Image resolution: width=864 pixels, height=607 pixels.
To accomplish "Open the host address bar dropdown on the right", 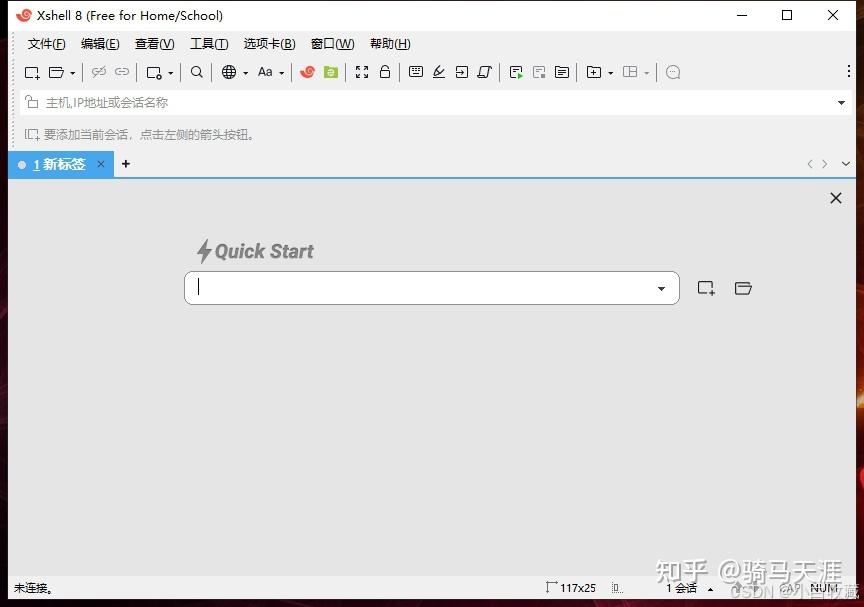I will 842,102.
